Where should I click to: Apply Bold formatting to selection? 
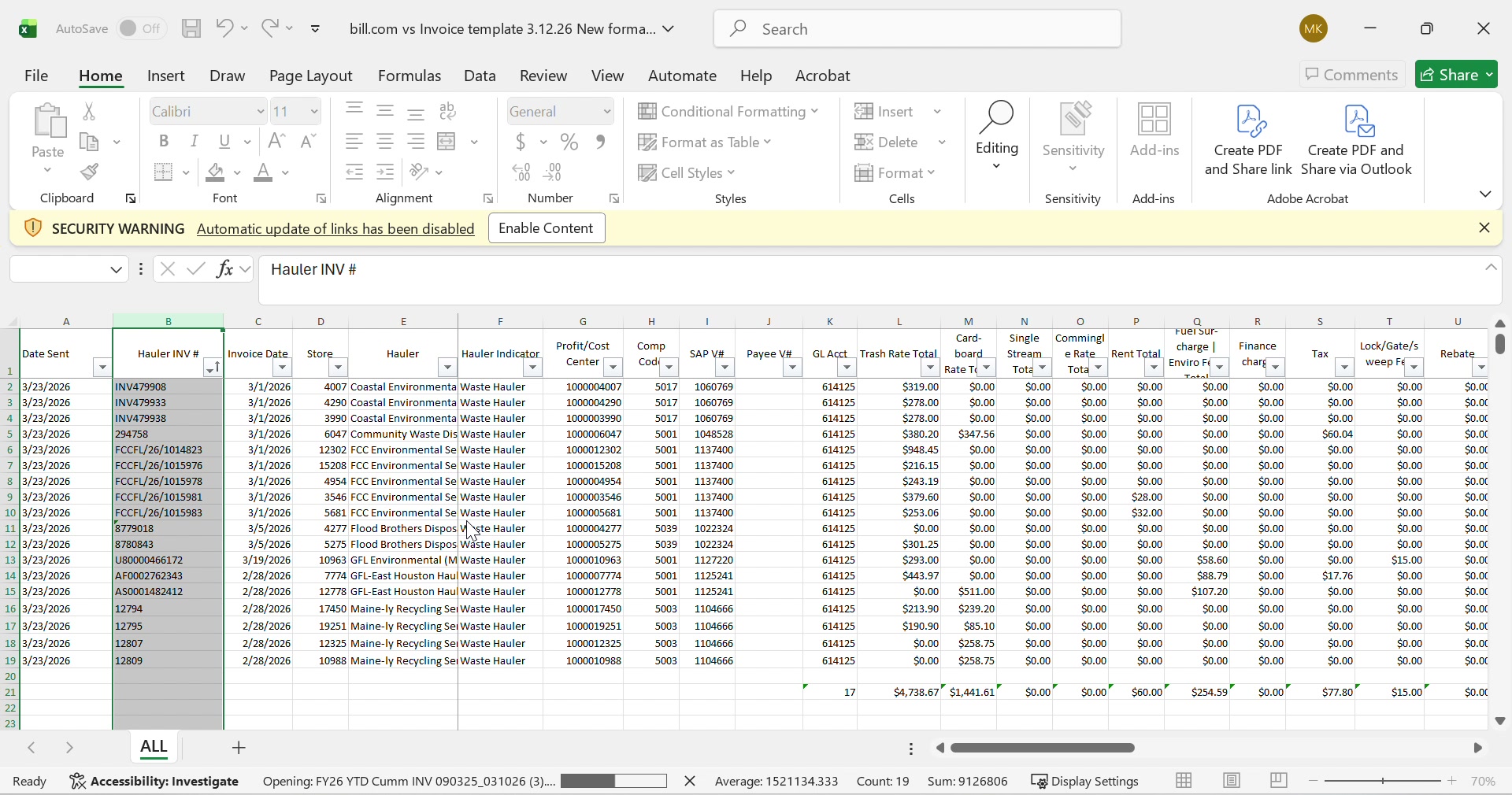coord(164,142)
